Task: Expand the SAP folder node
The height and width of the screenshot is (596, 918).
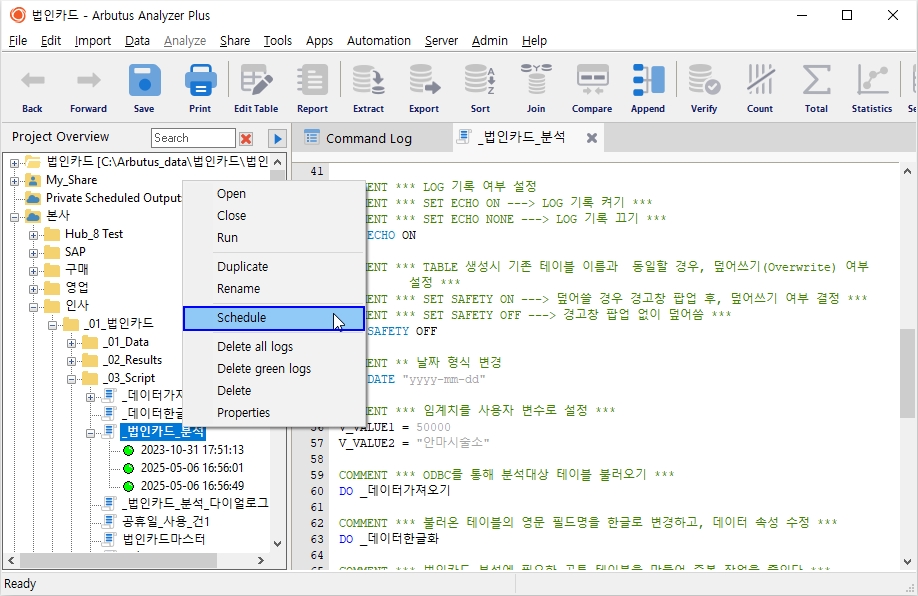Action: (x=33, y=253)
